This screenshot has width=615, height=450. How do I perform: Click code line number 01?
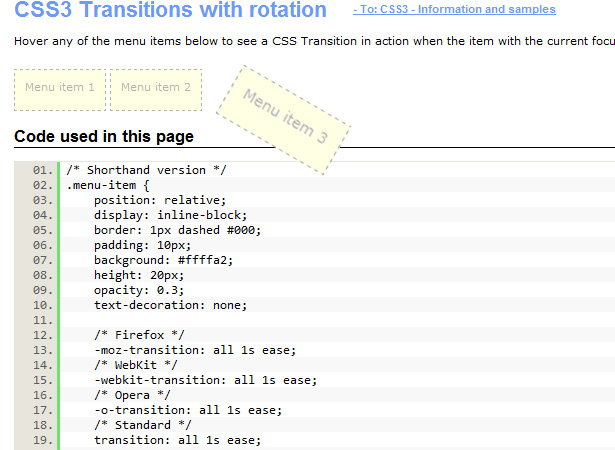coord(42,170)
